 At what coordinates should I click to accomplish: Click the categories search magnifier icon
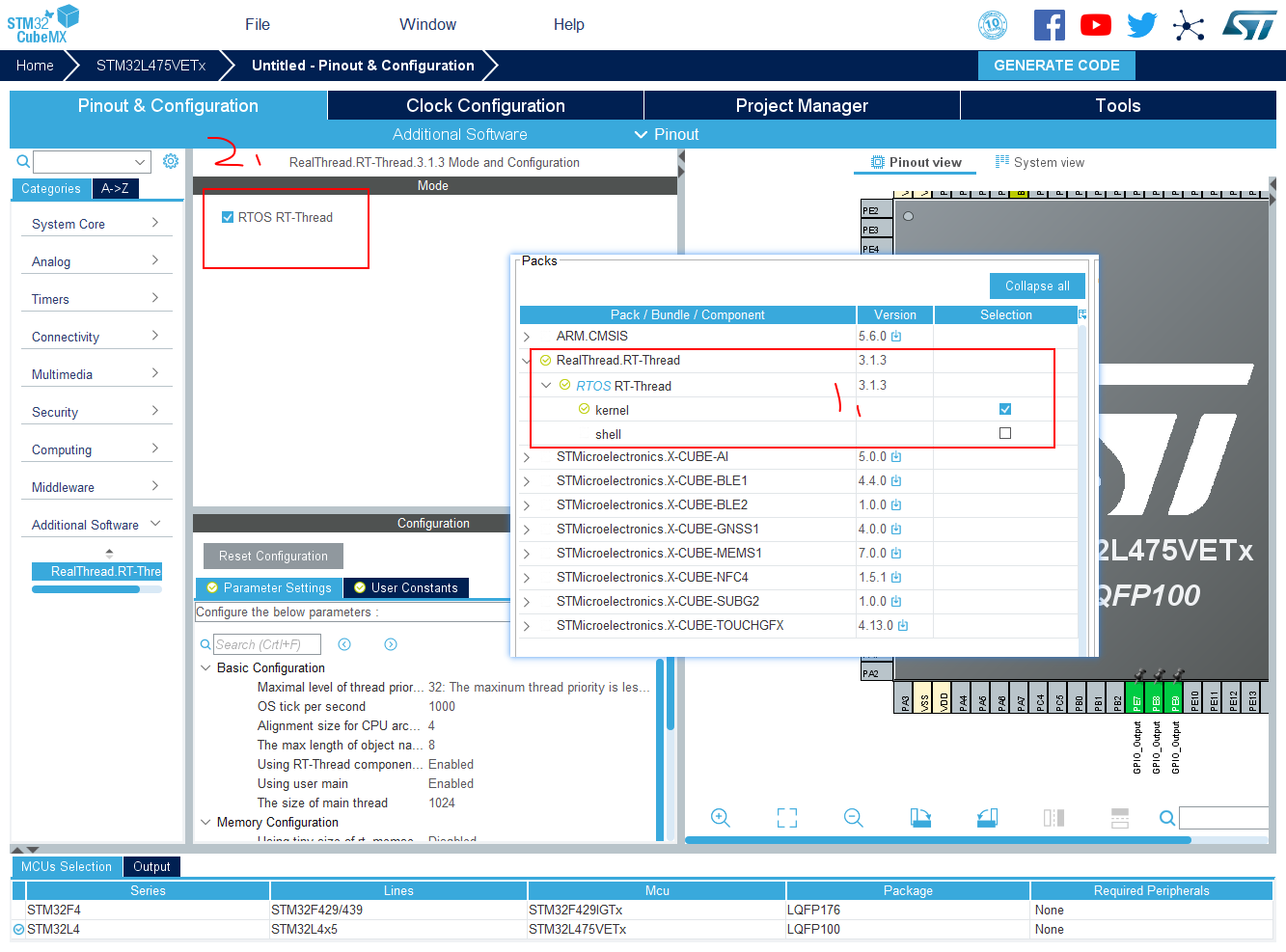(x=23, y=161)
